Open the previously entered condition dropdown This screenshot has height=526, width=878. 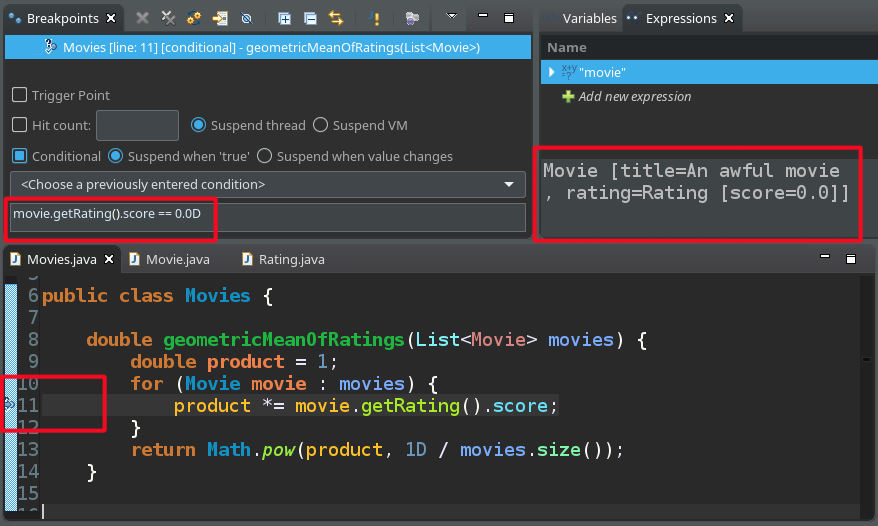(x=268, y=184)
